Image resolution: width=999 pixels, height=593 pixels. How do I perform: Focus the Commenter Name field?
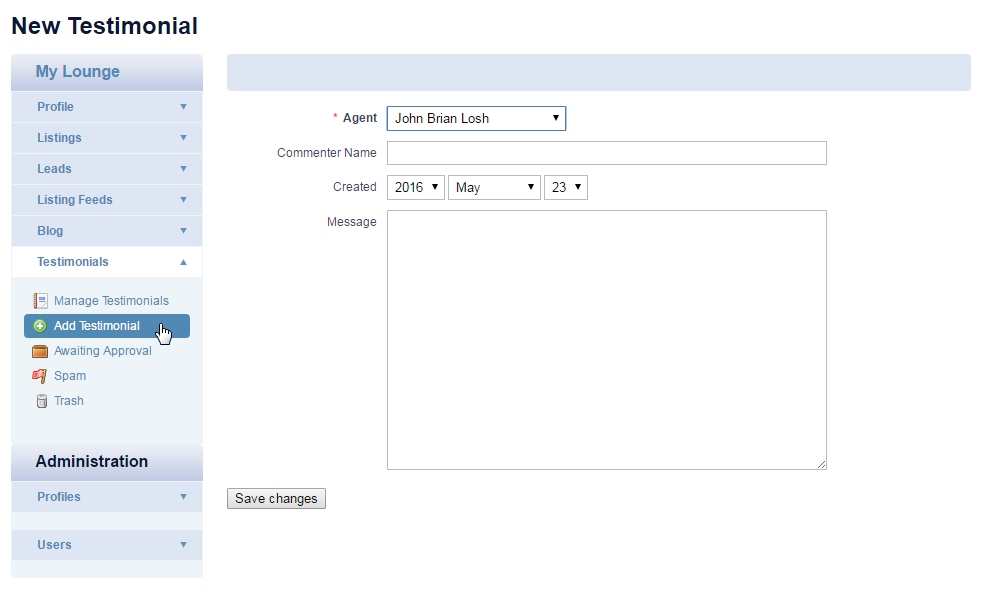click(x=607, y=153)
